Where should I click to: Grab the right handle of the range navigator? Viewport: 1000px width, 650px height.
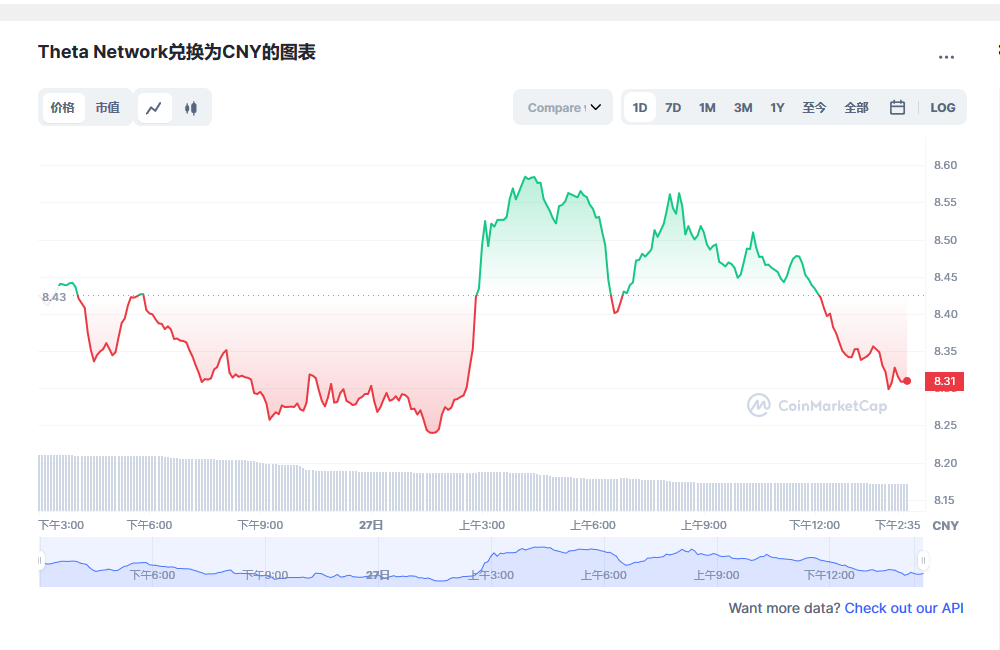(x=923, y=561)
